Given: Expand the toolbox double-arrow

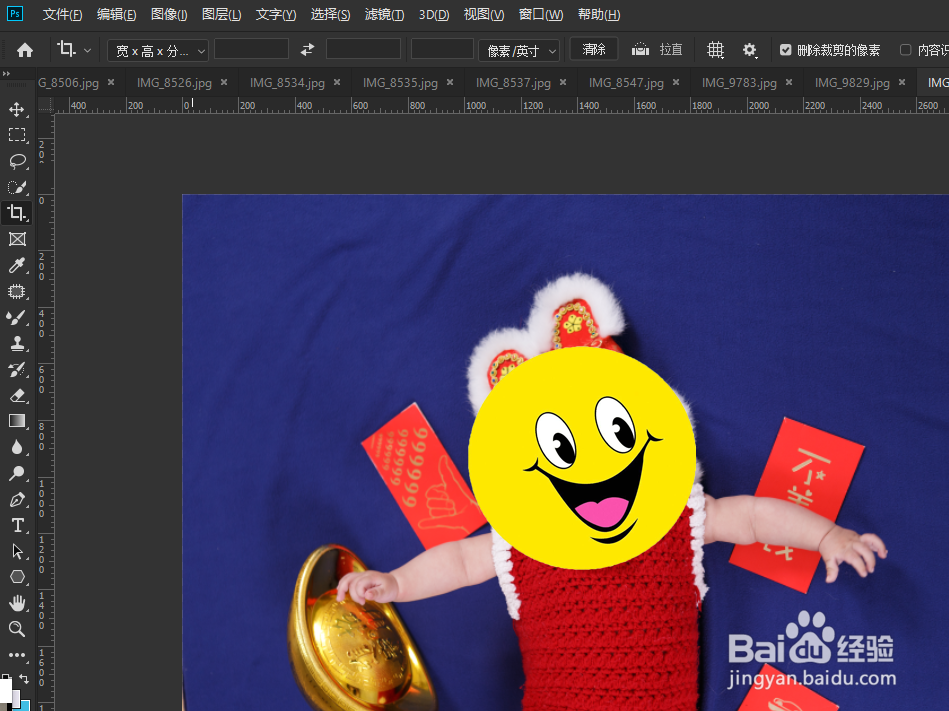Looking at the screenshot, I should 6,73.
